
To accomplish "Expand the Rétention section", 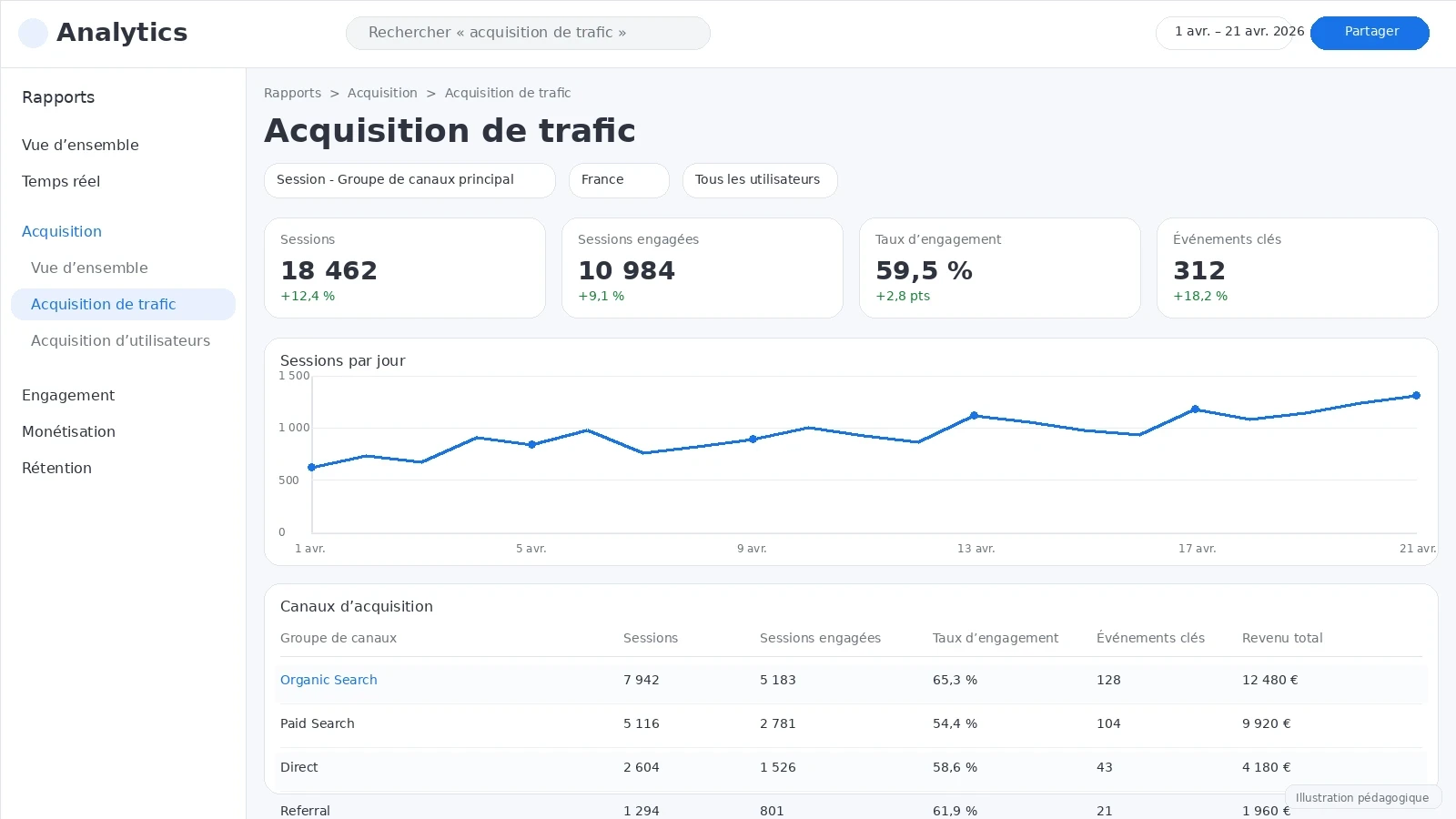I will tap(56, 468).
